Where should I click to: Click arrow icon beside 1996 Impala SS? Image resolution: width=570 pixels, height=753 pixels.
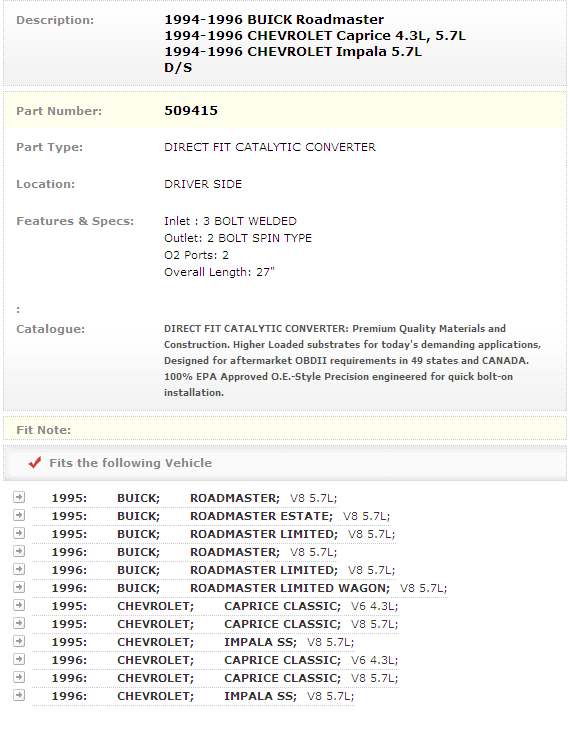click(x=19, y=695)
